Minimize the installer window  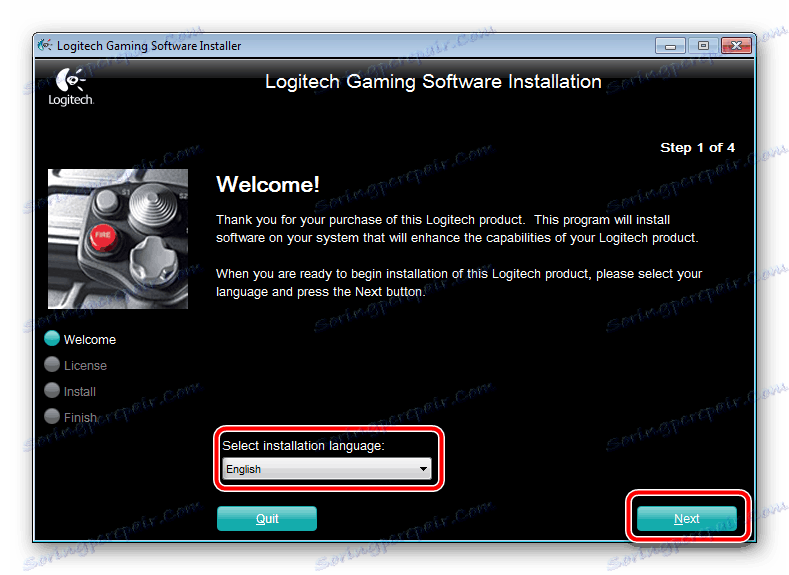pos(670,46)
